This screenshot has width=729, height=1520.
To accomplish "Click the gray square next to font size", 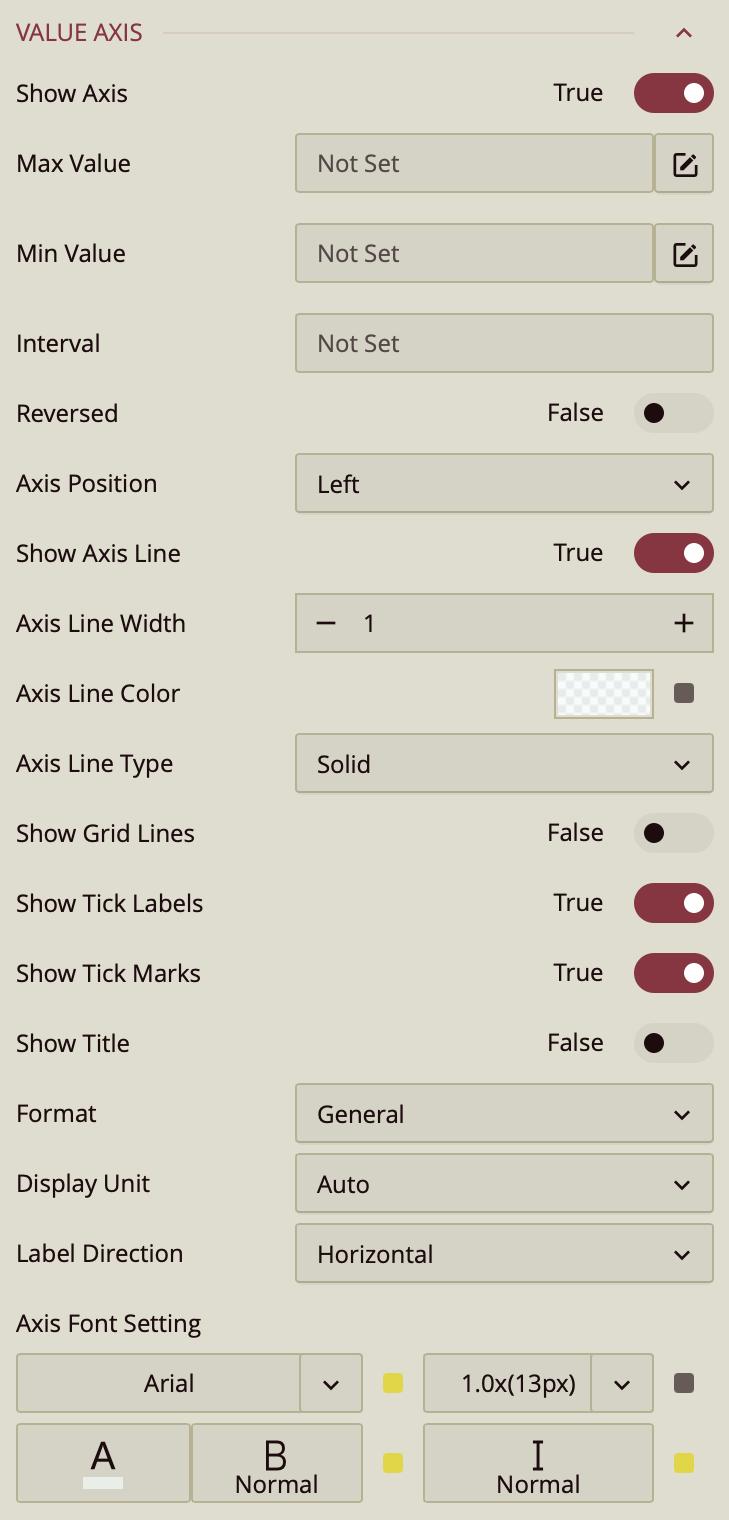I will (x=684, y=1384).
